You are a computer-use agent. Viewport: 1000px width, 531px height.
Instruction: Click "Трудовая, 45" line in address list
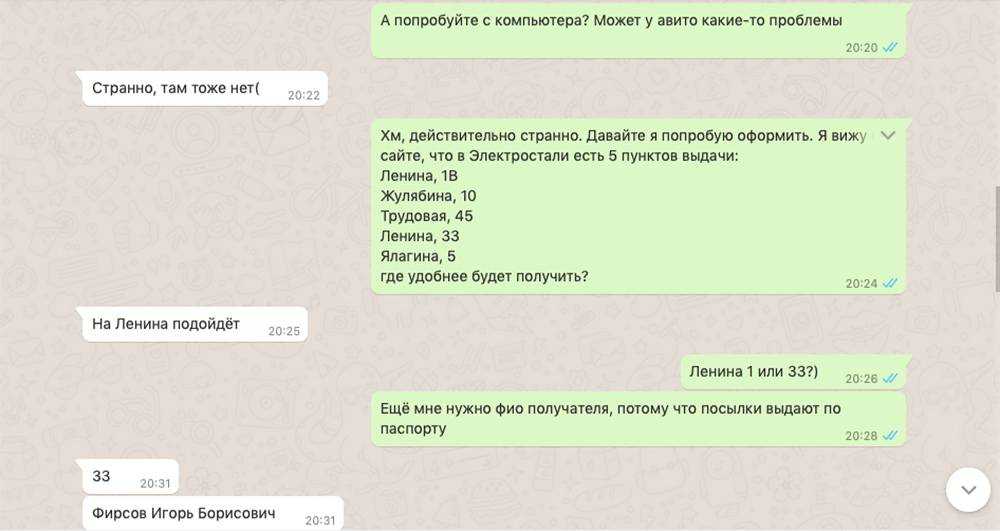pos(427,216)
